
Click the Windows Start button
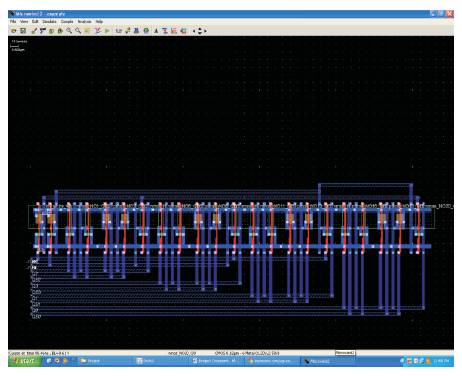click(24, 361)
